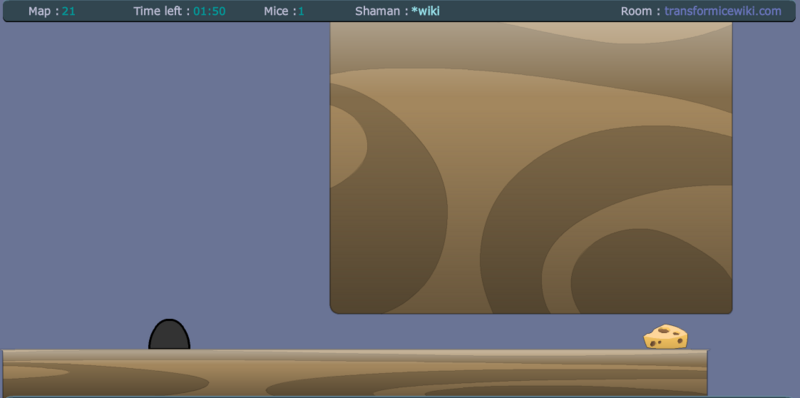
Task: Click the "Shaman :" label
Action: pos(382,11)
